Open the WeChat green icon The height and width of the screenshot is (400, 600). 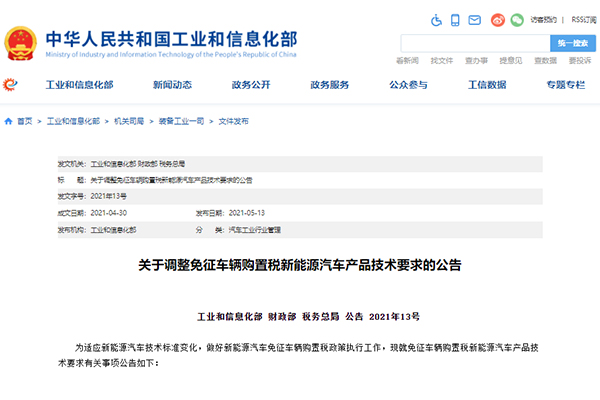pos(517,20)
